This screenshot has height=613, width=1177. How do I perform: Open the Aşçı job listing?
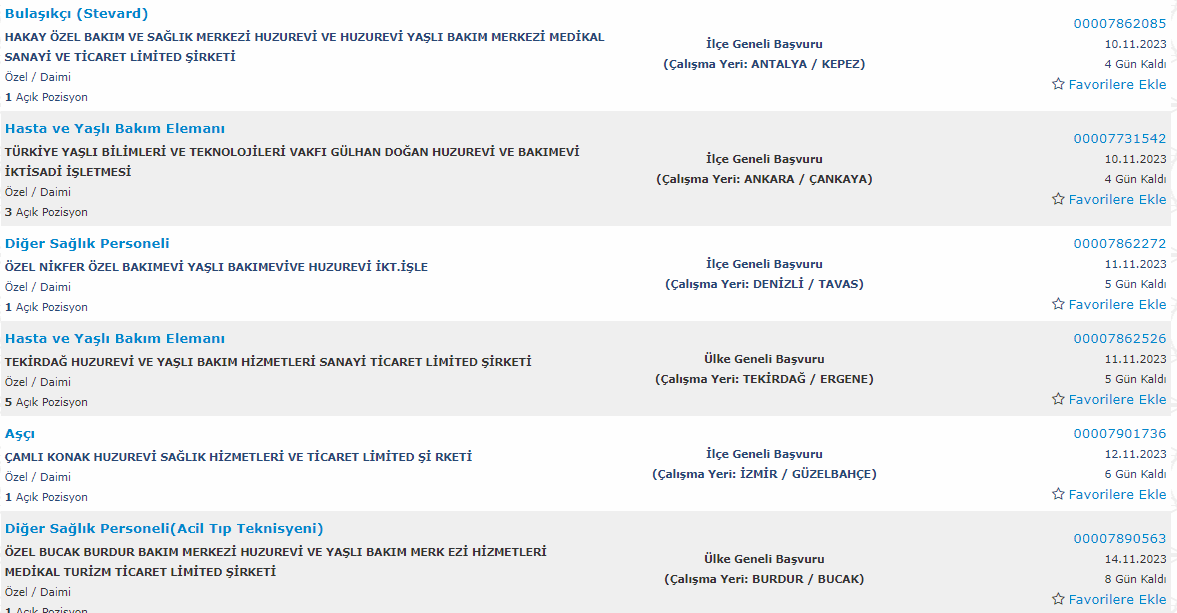click(20, 434)
